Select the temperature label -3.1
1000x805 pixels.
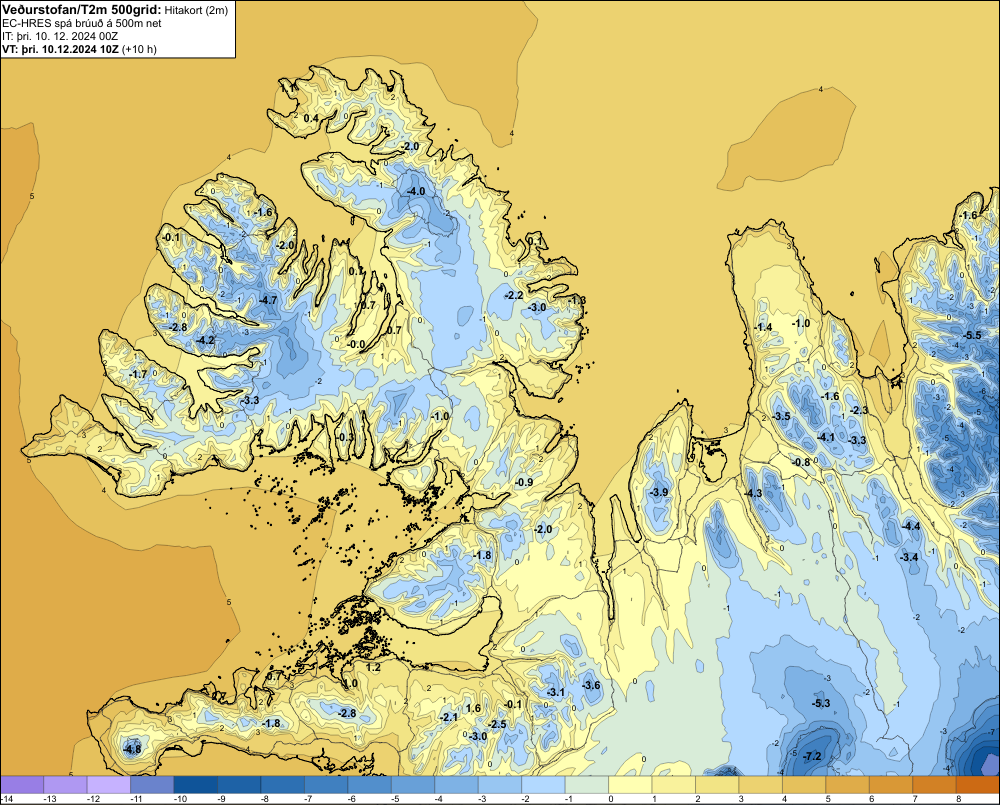tap(555, 692)
